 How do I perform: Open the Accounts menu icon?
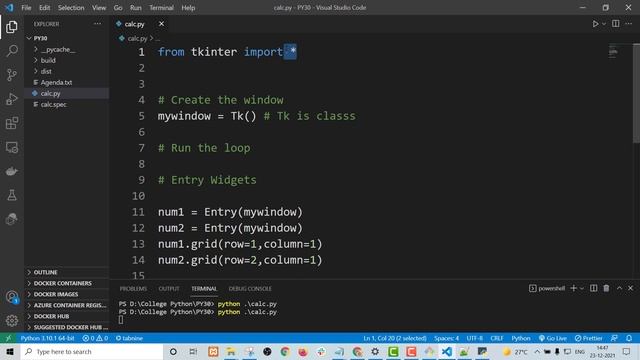click(12, 297)
